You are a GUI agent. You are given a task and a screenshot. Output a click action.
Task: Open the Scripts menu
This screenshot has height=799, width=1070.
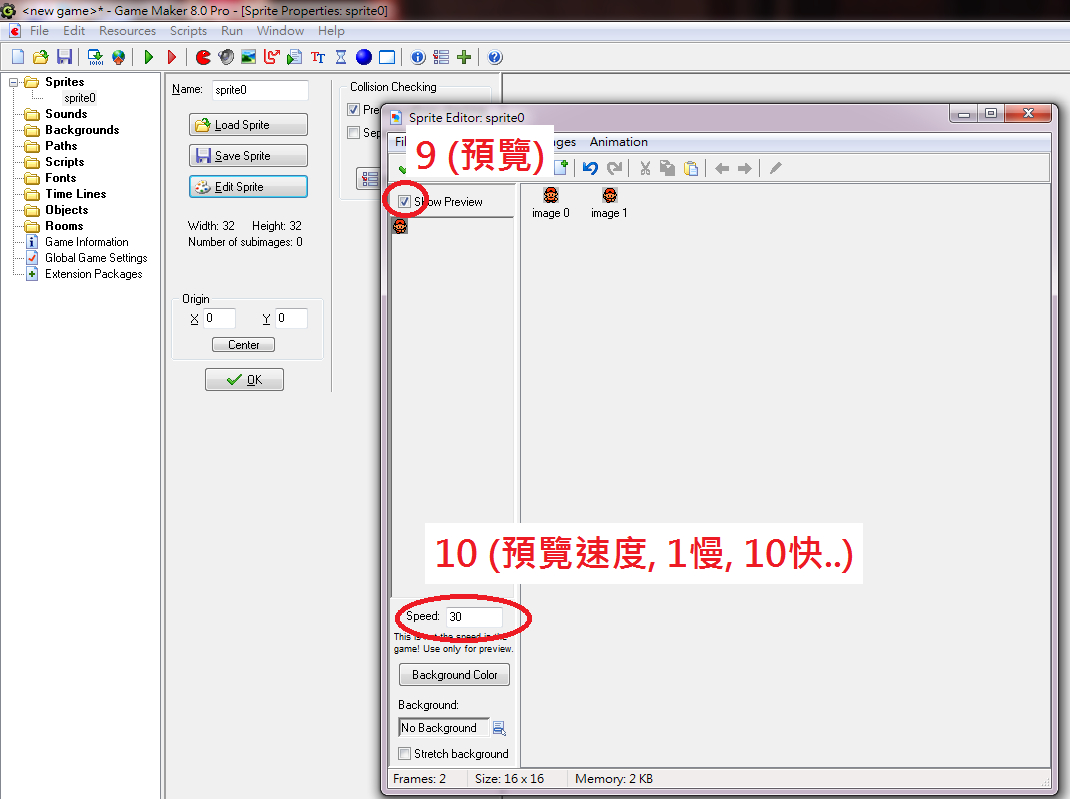point(188,31)
